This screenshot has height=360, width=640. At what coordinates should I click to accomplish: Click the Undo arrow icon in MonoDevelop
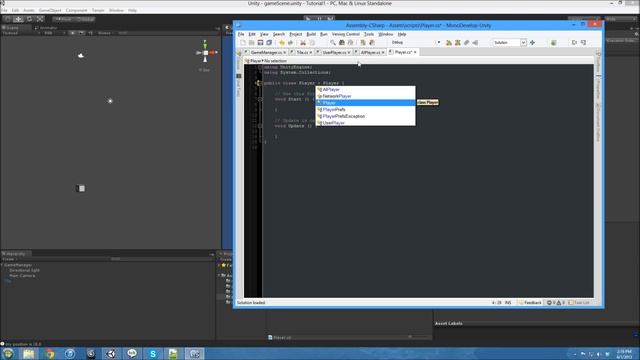[282, 42]
